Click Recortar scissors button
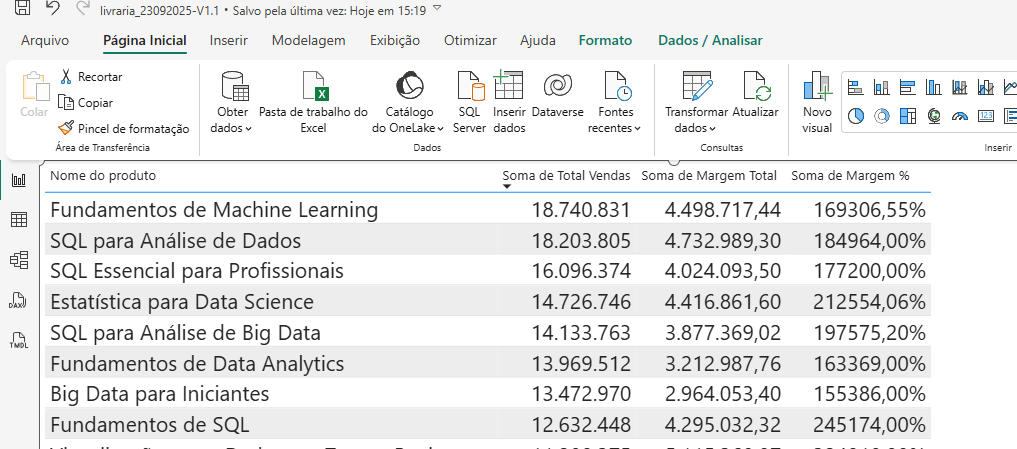The image size is (1017, 449). 91,77
